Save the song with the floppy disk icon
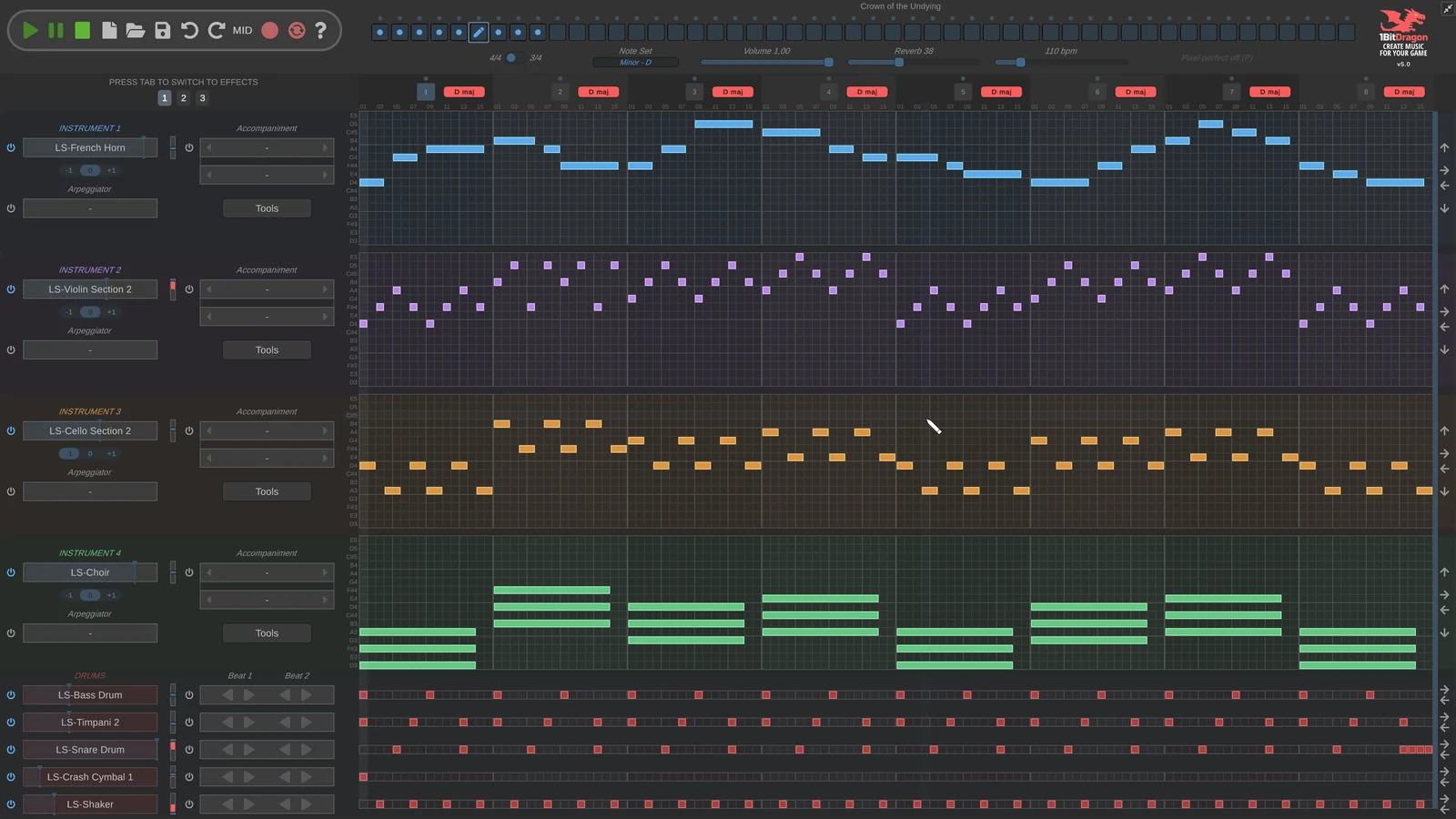 click(163, 30)
